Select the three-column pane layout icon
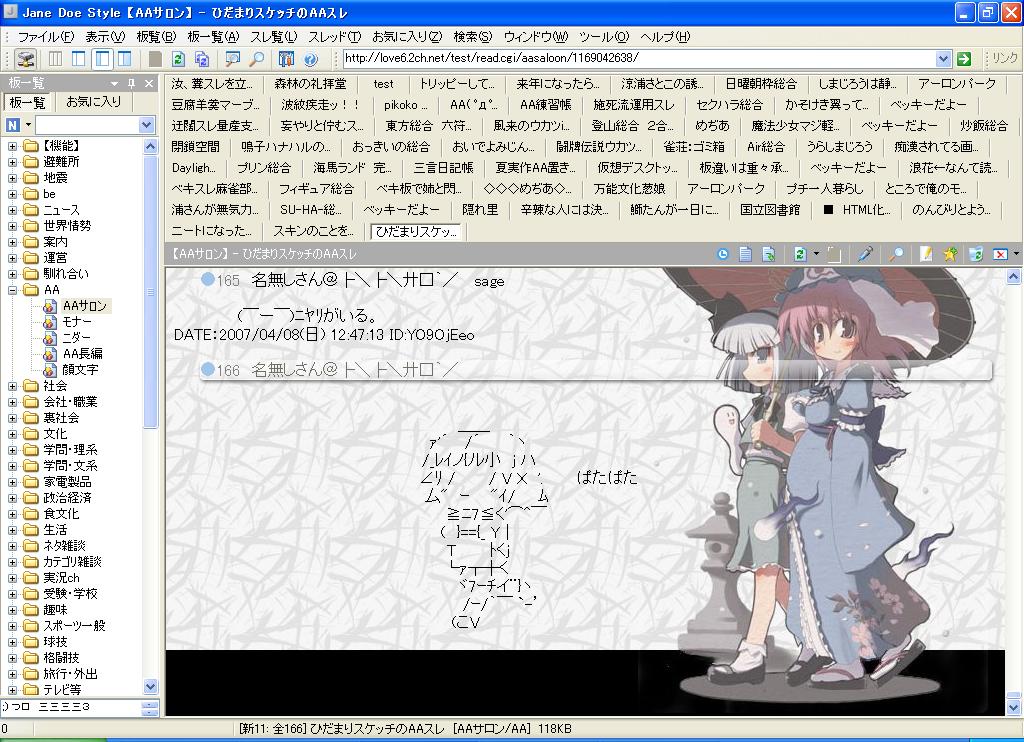Viewport: 1024px width, 742px height. pos(56,59)
